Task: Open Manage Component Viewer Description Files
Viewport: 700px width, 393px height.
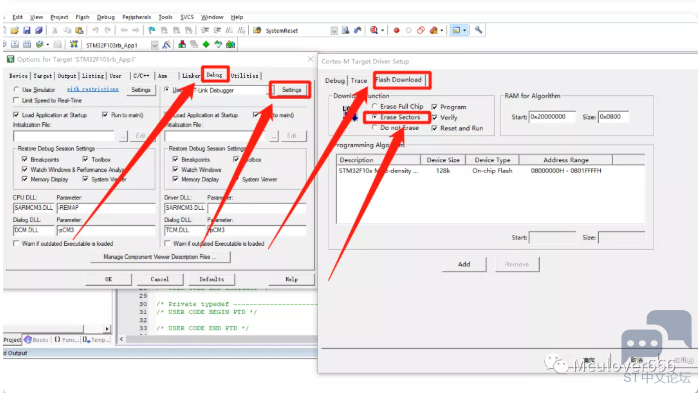Action: [x=160, y=257]
